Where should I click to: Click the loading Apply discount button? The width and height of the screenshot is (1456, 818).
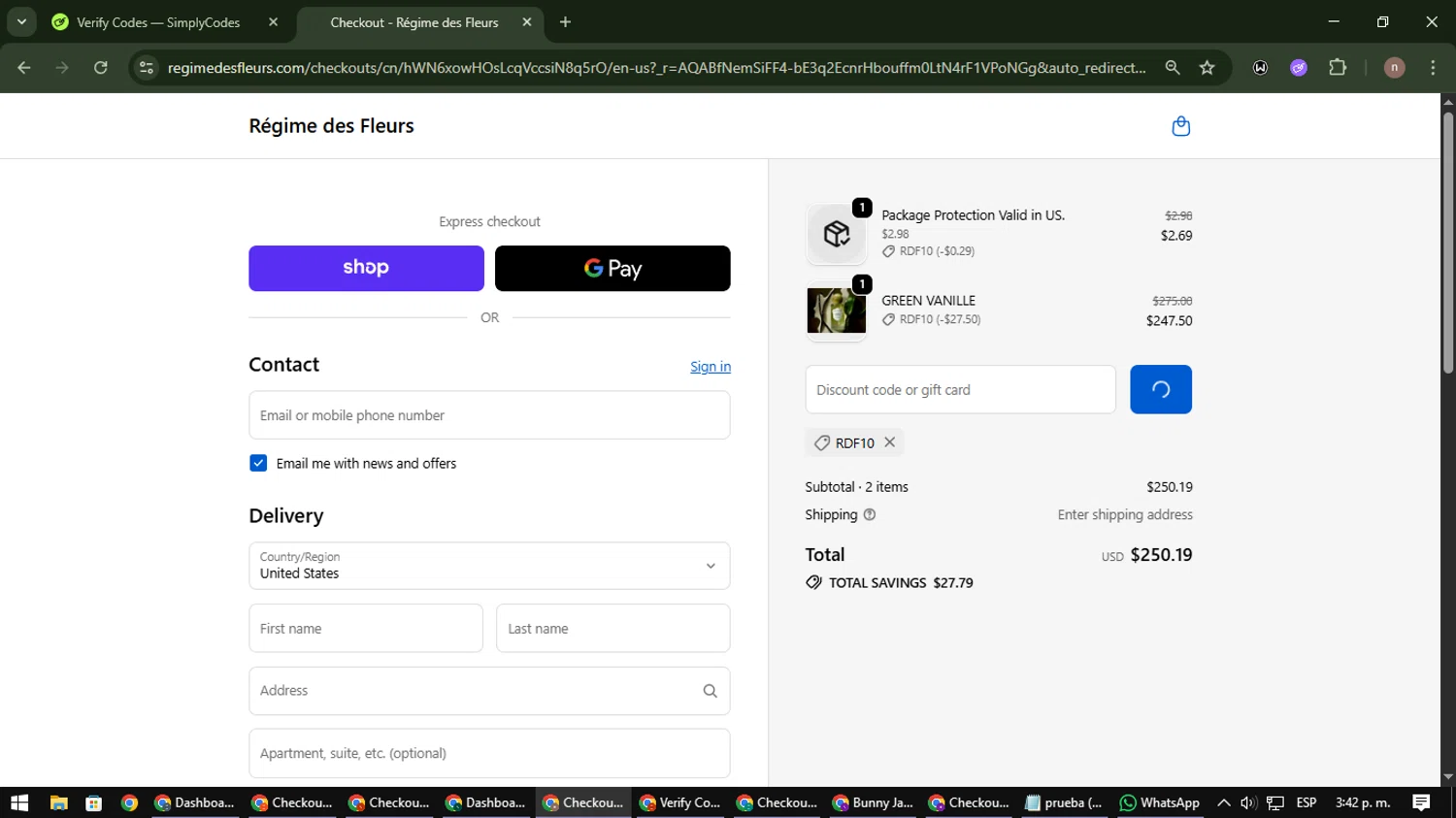[1161, 390]
